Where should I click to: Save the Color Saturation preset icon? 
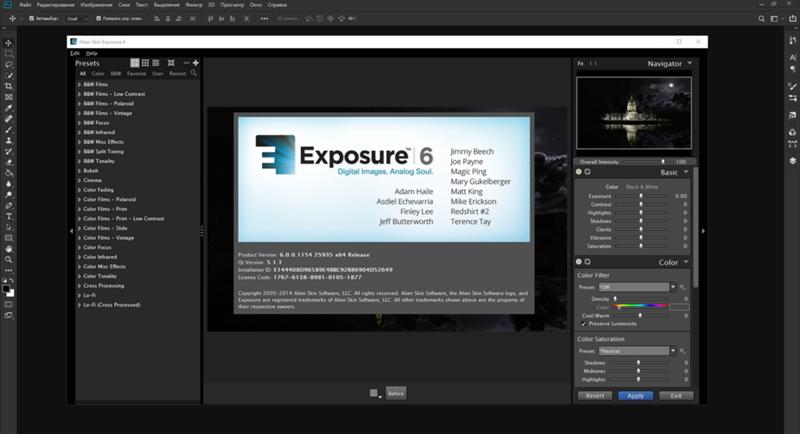pos(682,351)
